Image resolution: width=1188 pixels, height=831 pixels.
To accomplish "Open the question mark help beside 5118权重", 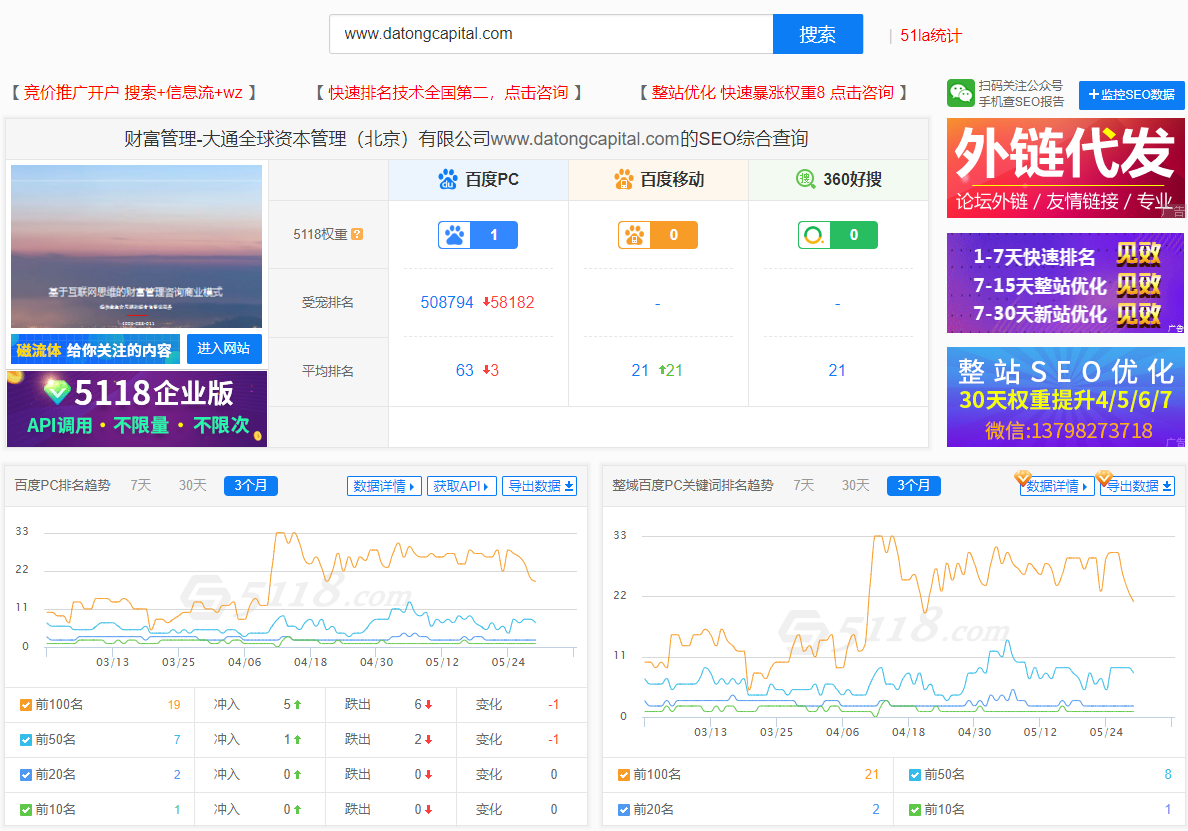I will click(358, 234).
